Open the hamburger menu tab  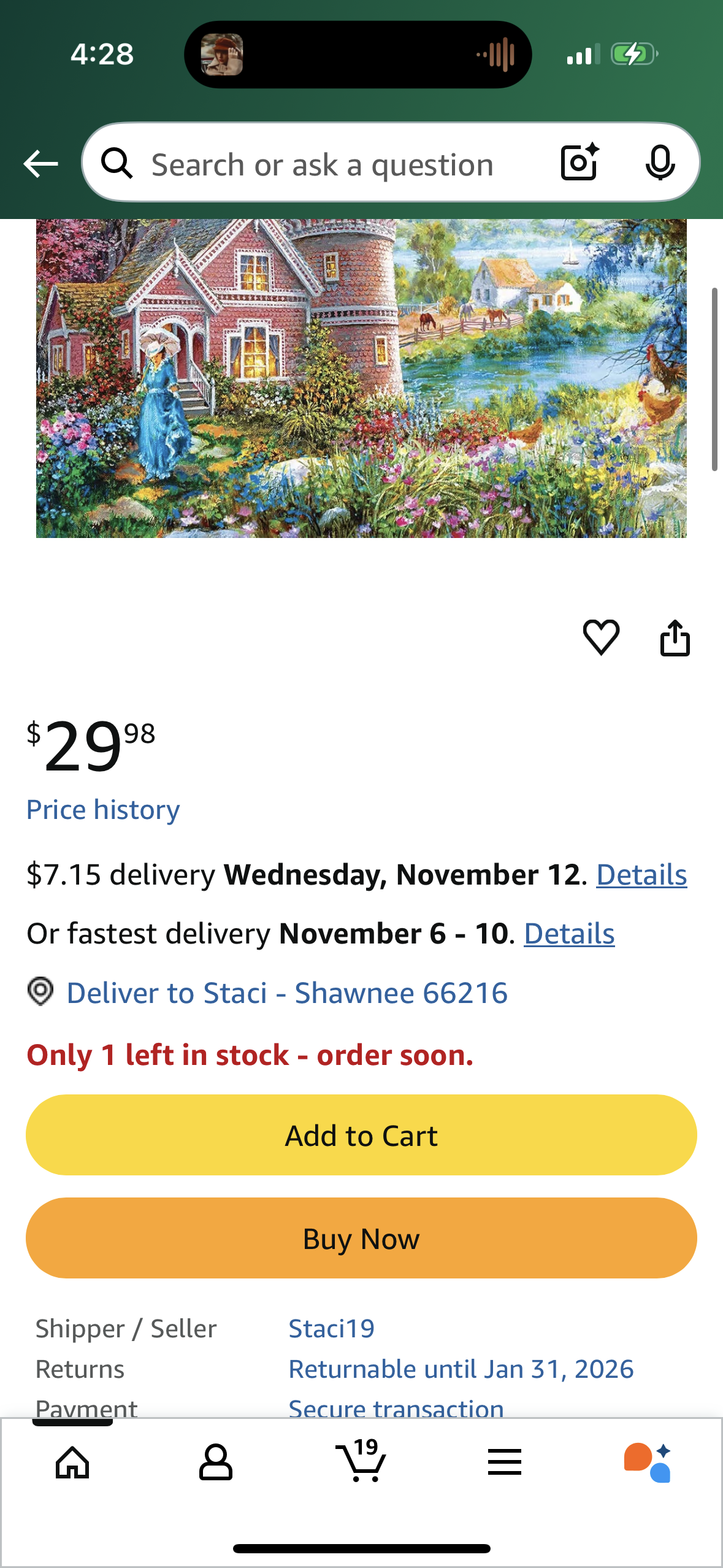click(505, 1462)
